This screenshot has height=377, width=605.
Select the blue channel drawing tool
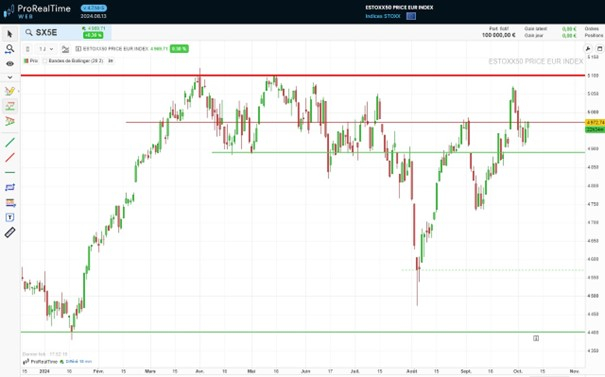pos(10,187)
